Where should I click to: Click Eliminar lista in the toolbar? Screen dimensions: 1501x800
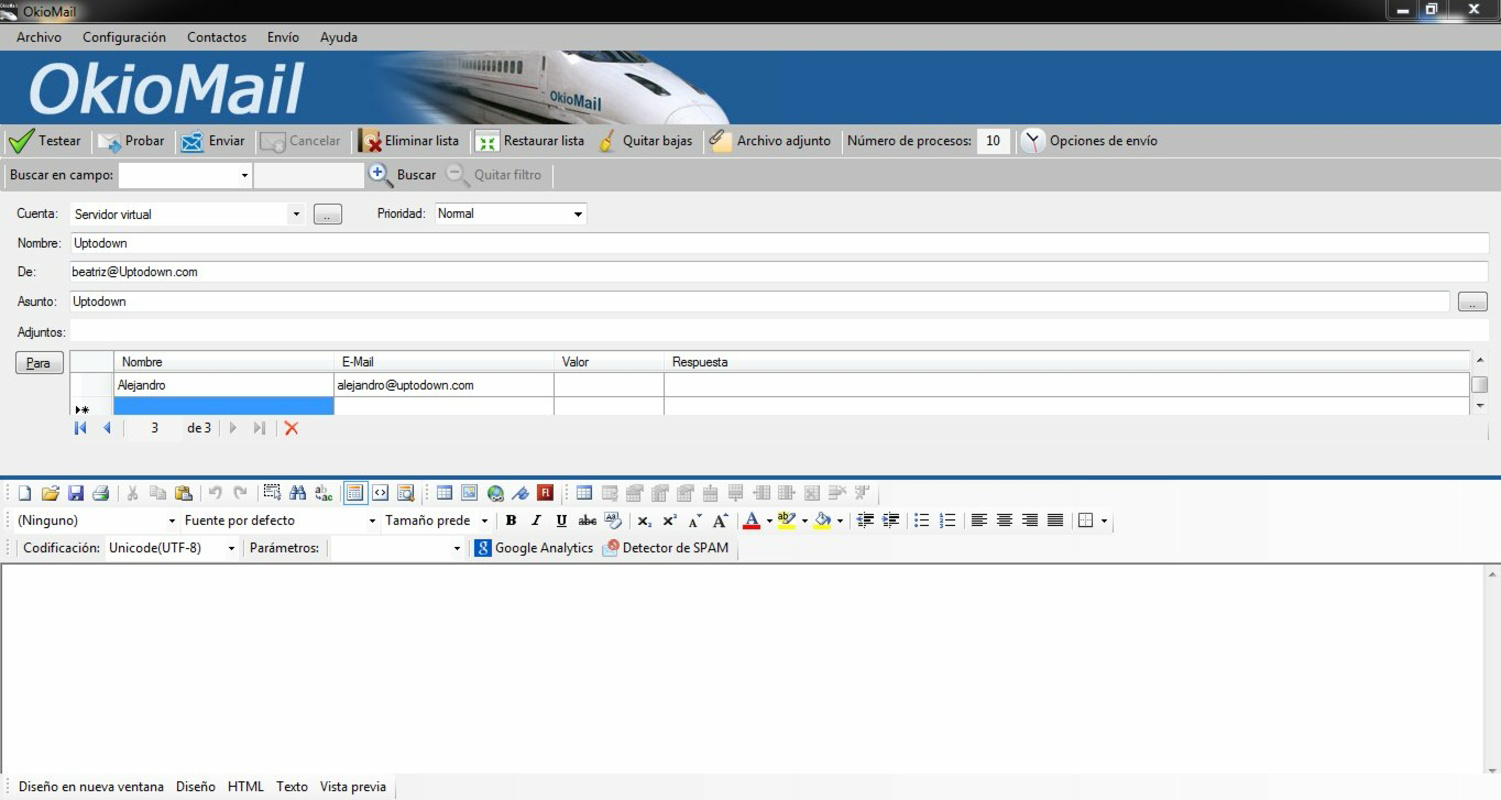tap(409, 141)
